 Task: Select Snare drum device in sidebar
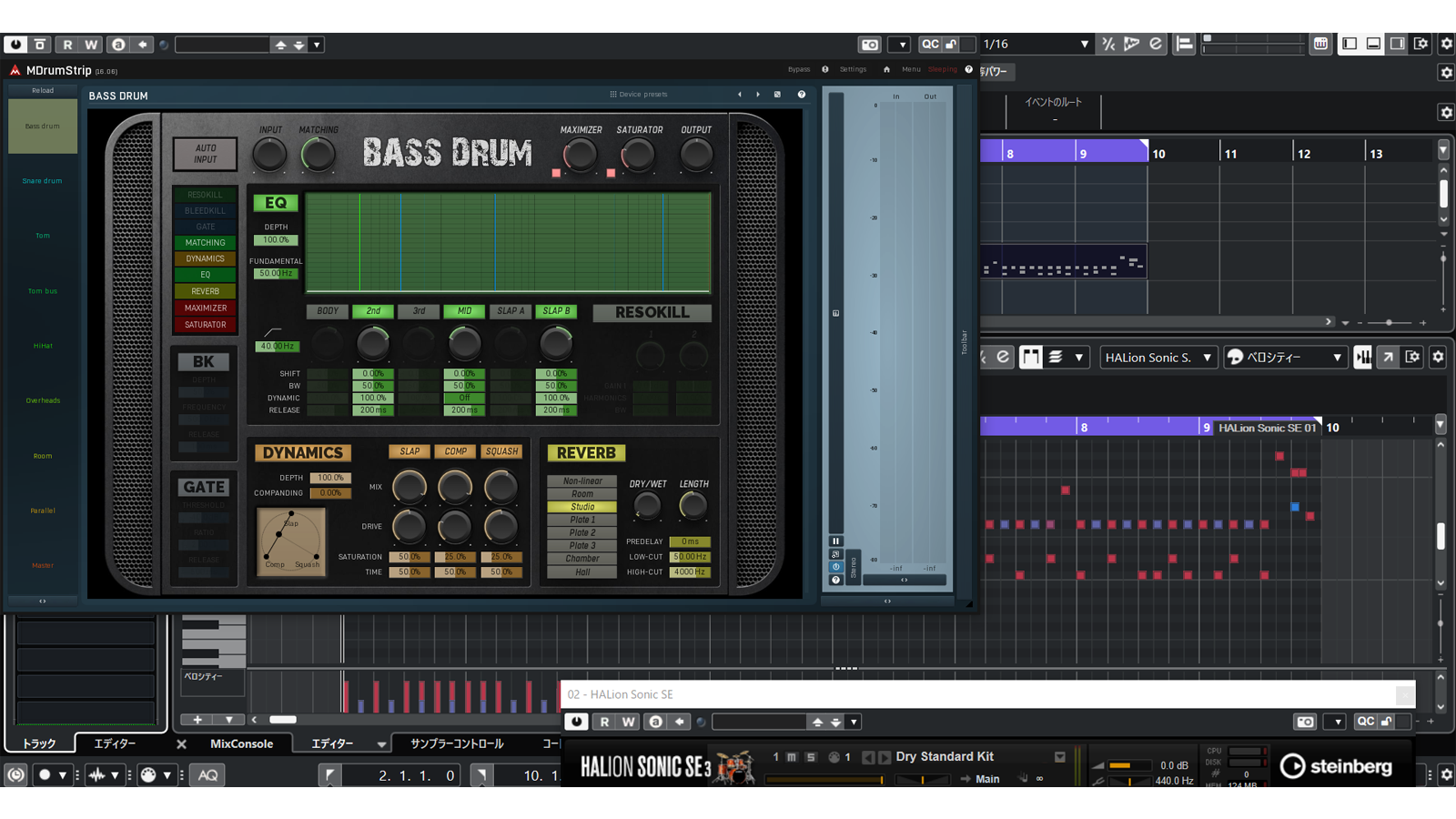43,181
